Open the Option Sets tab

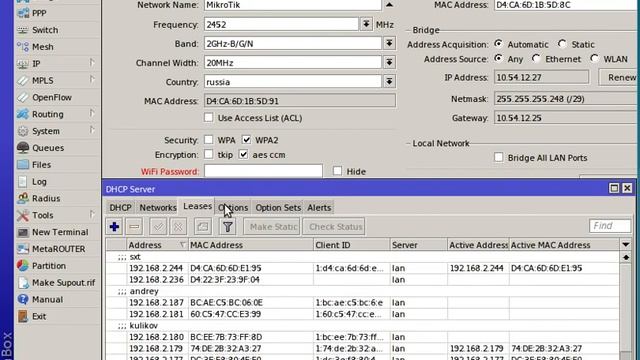tap(278, 207)
